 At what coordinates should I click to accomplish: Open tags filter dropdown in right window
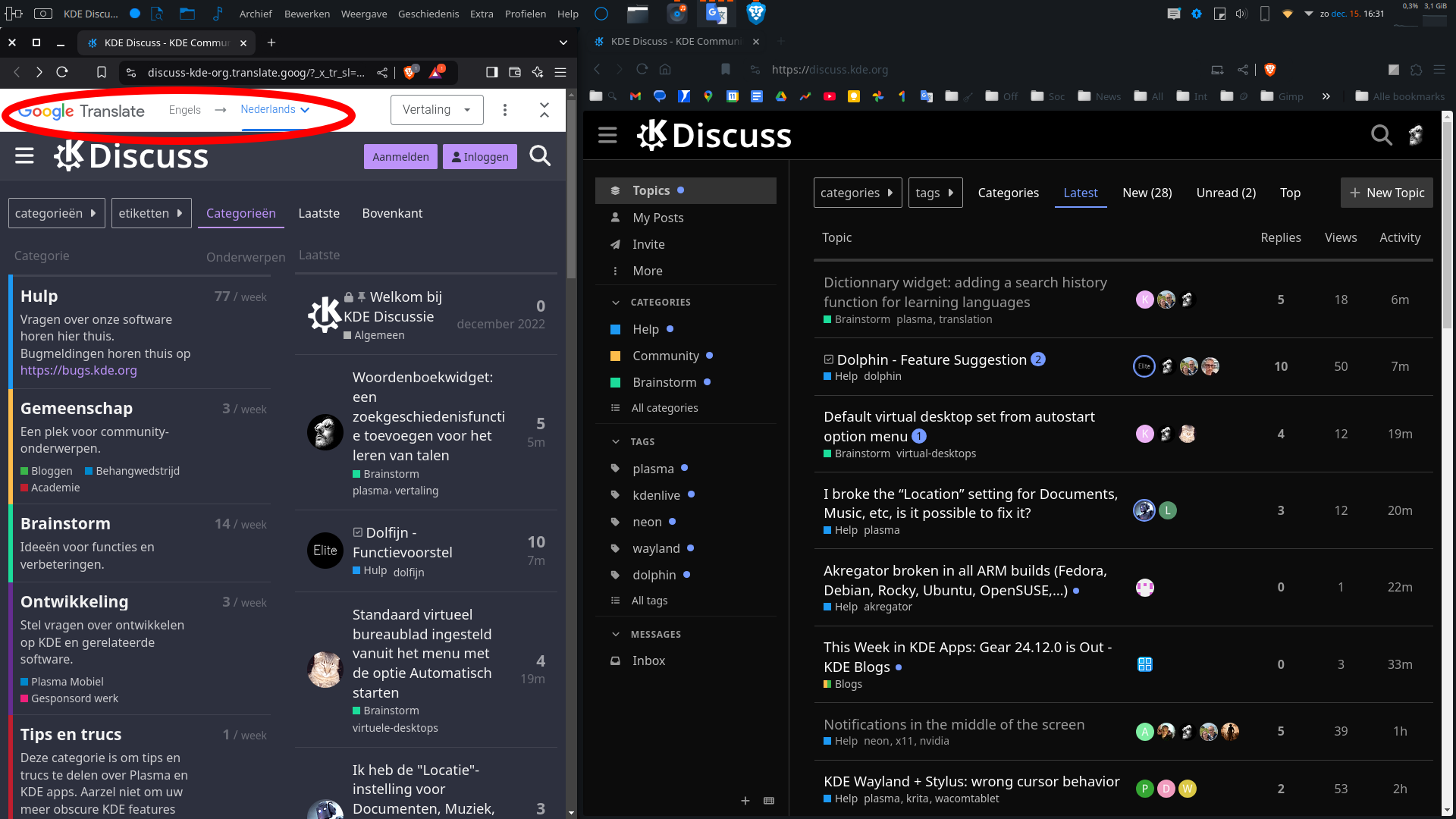(935, 193)
